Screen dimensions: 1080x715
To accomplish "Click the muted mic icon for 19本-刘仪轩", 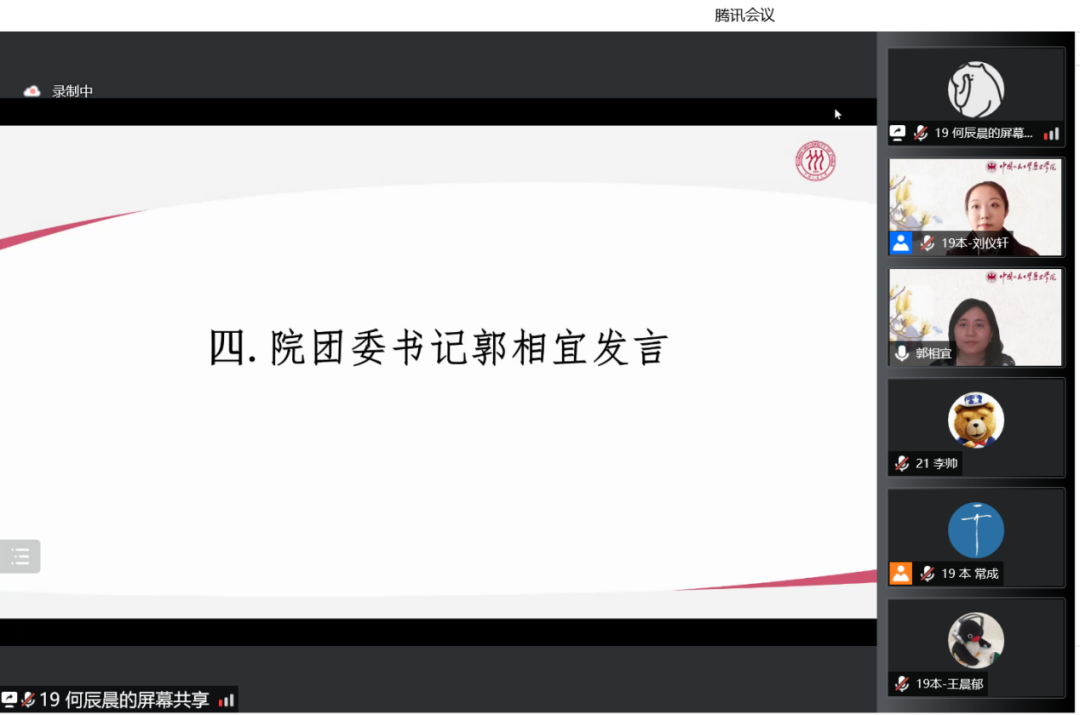I will pos(927,243).
